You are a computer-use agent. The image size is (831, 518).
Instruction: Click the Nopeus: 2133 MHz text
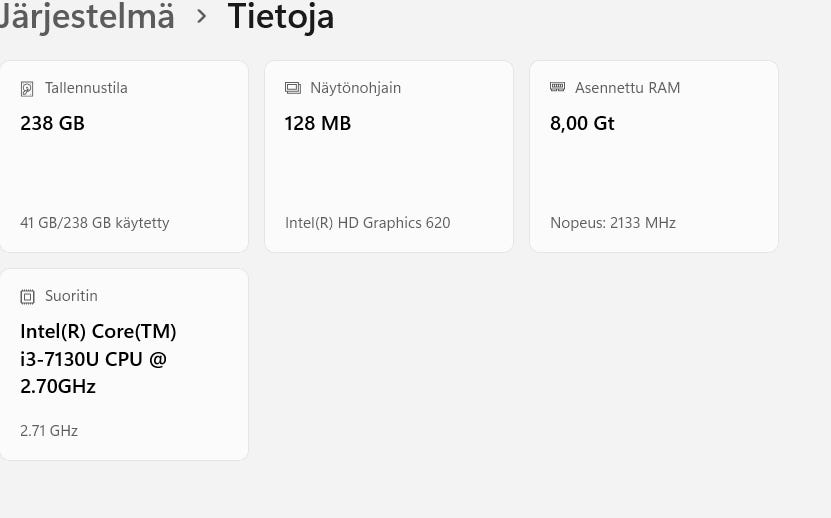click(x=613, y=223)
